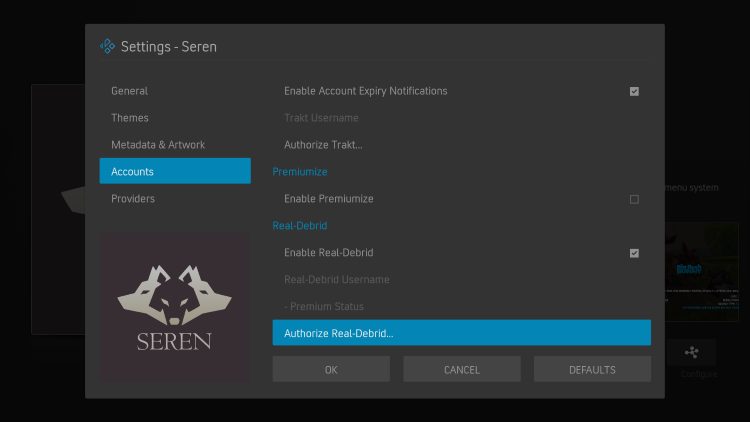Screen dimensions: 750x422
Task: Toggle Enable Account Expiry Notifications checkbox
Action: pyautogui.click(x=634, y=91)
